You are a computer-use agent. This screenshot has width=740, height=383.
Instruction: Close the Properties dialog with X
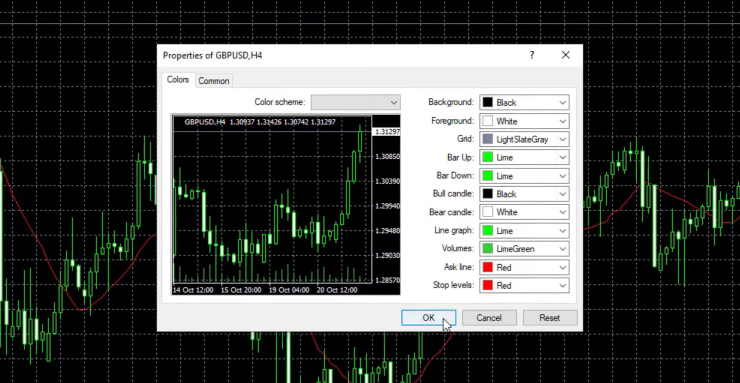tap(565, 55)
